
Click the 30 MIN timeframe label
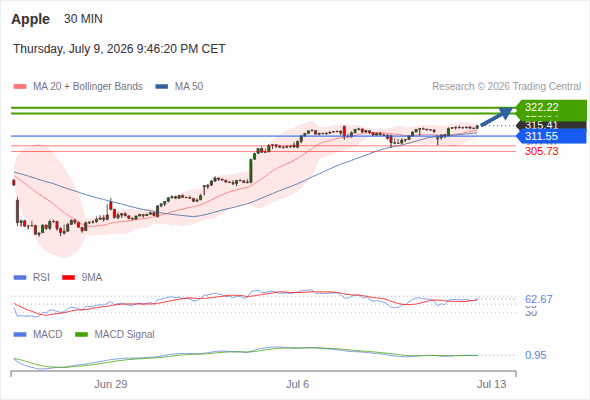click(x=83, y=19)
